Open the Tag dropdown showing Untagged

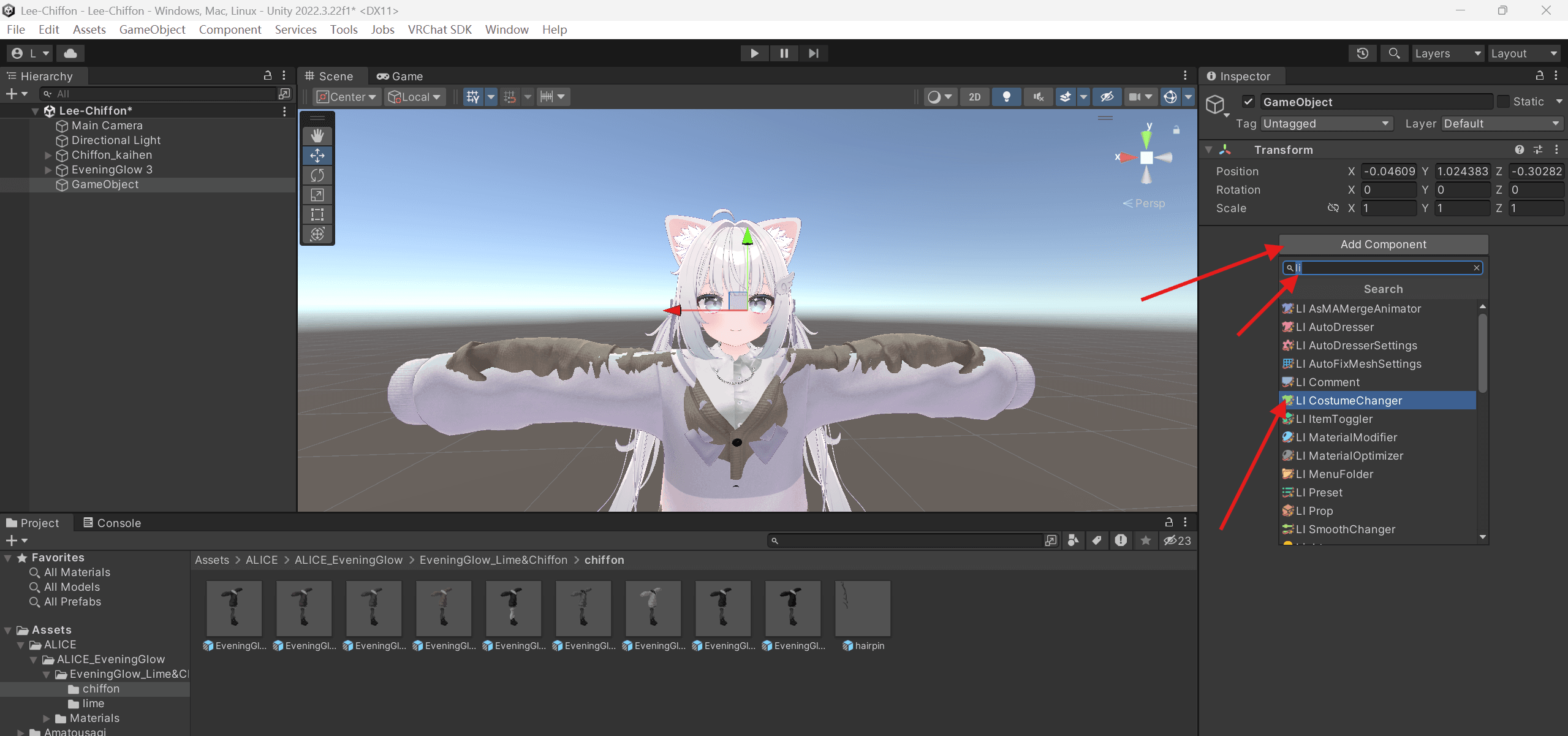1325,123
